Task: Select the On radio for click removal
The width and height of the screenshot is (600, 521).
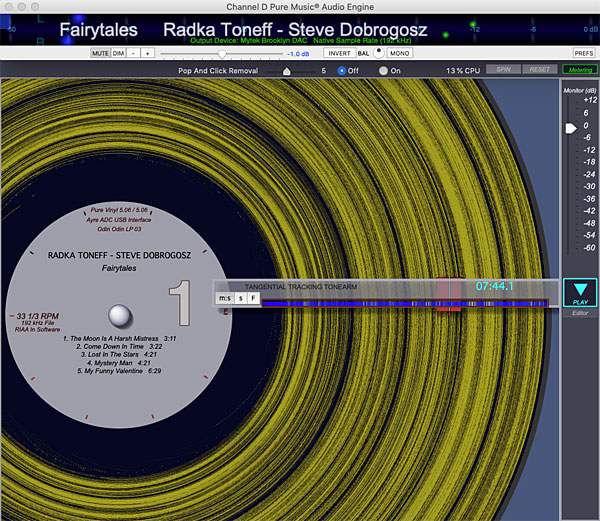Action: click(383, 71)
